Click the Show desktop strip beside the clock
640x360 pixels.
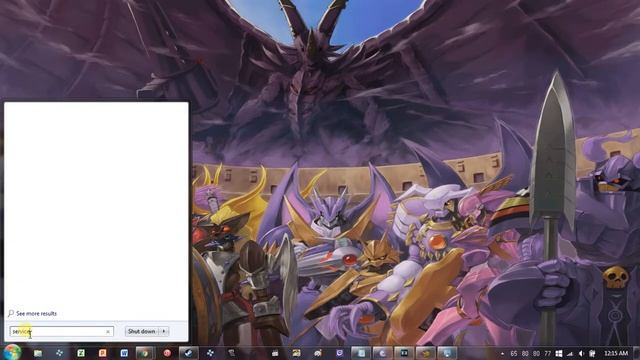pos(636,353)
